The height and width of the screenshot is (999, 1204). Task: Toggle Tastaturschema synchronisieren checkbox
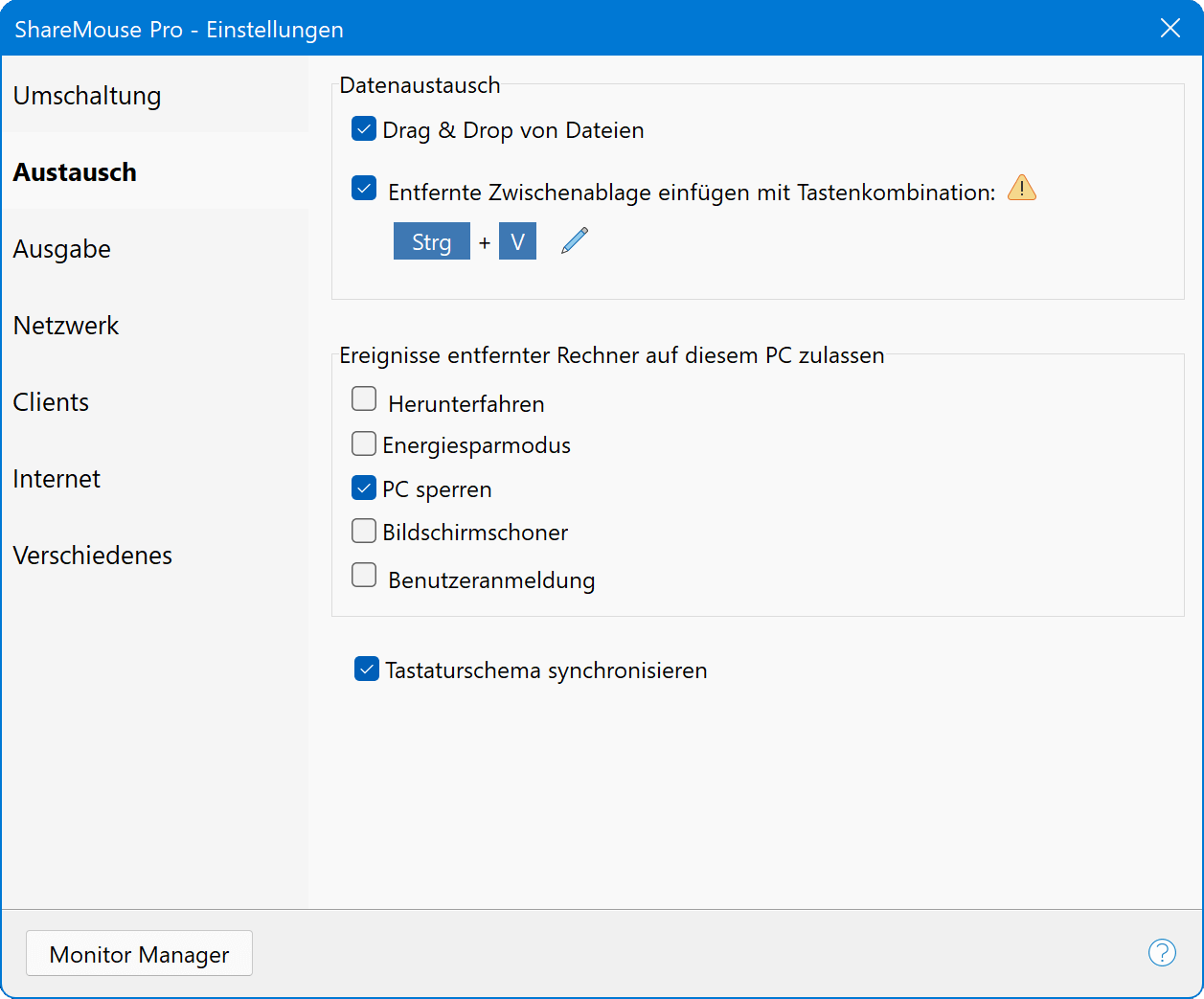coord(367,669)
